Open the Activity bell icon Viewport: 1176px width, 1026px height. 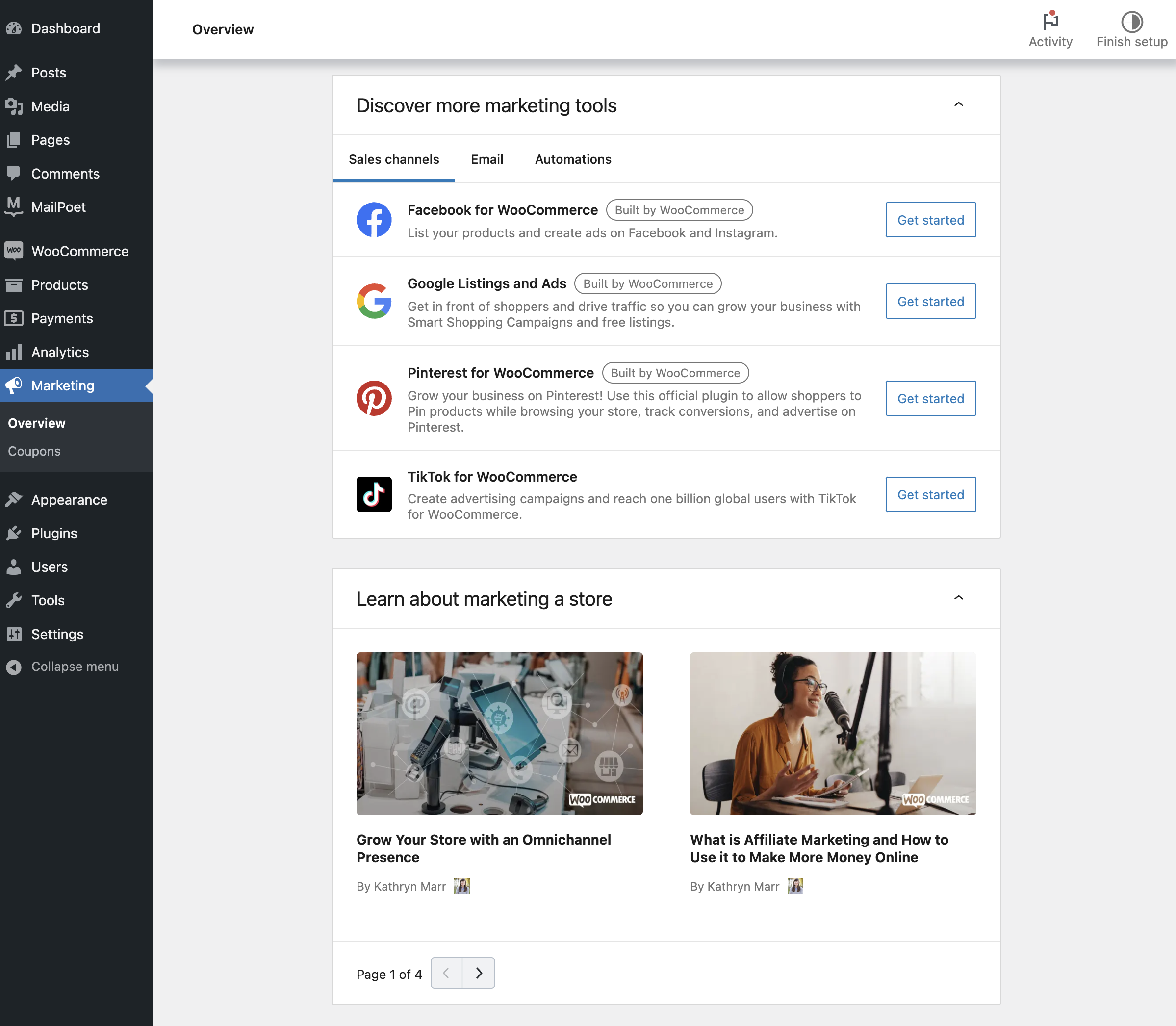coord(1051,22)
